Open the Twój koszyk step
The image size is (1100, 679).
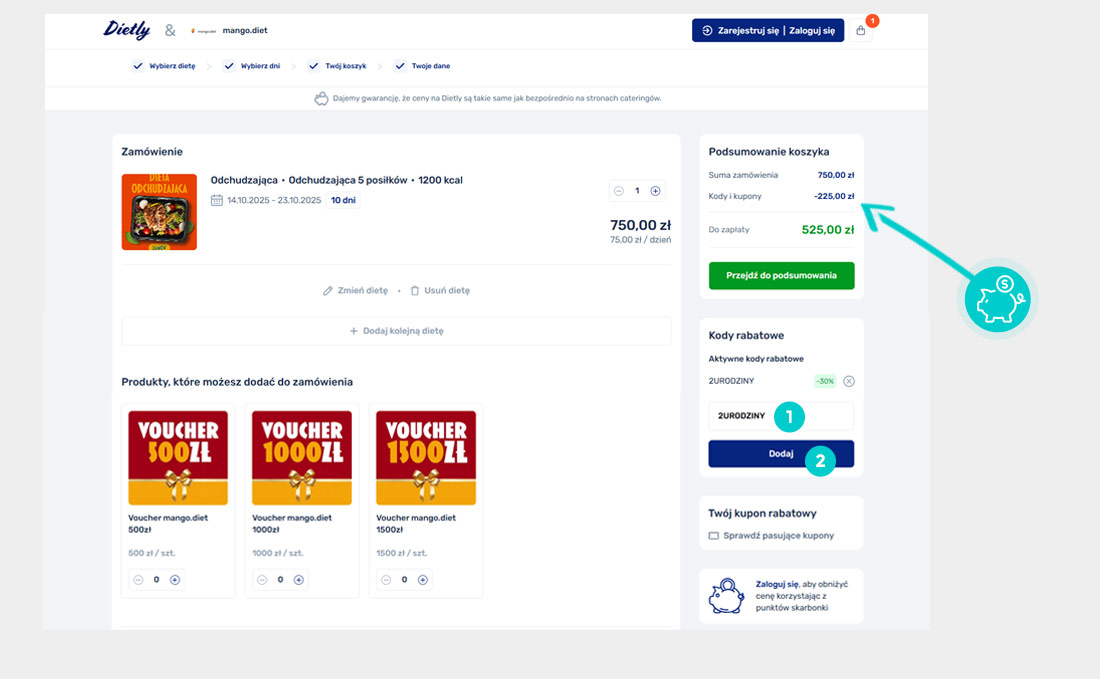(x=337, y=66)
